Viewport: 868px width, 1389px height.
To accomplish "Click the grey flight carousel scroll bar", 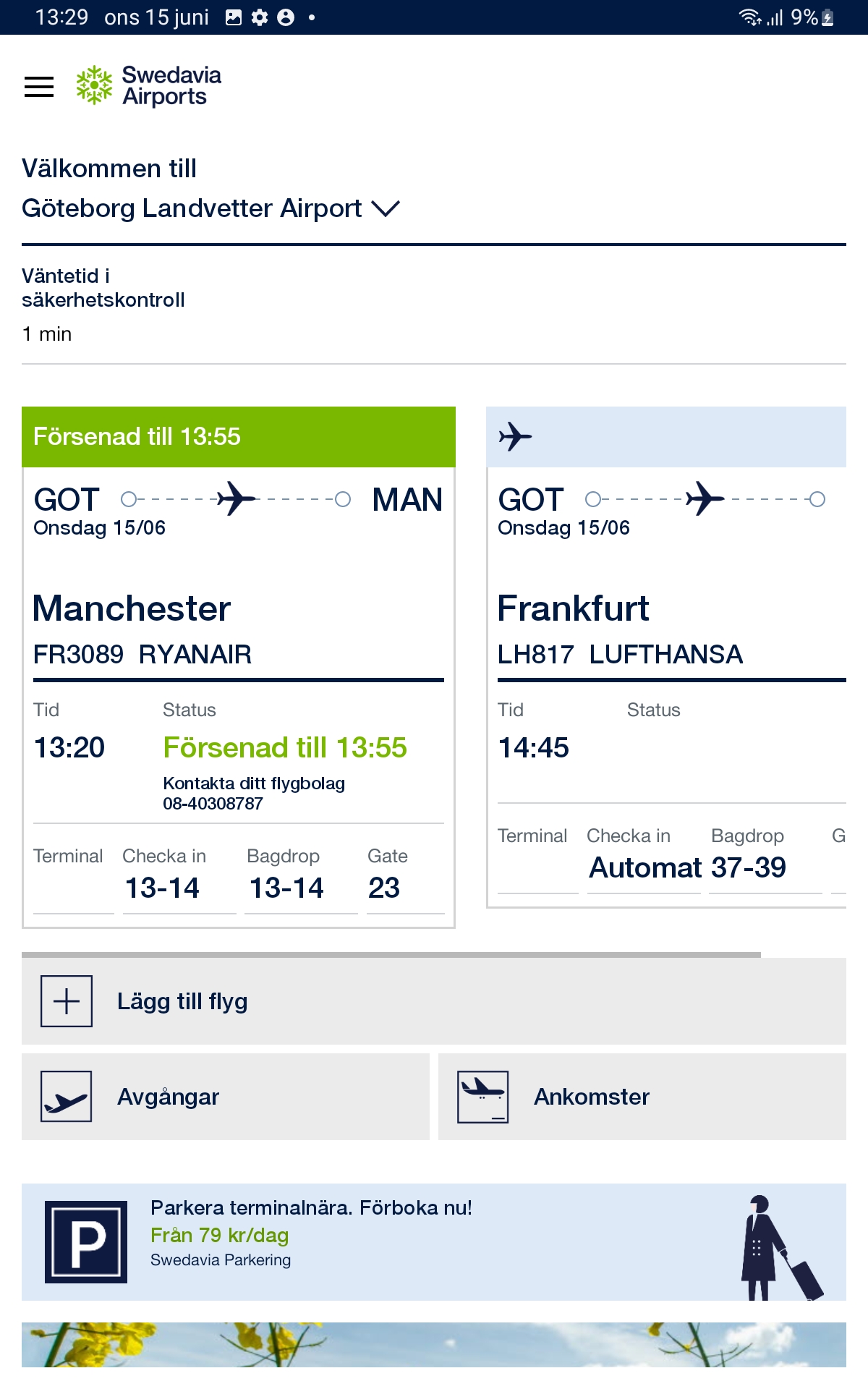I will 391,955.
